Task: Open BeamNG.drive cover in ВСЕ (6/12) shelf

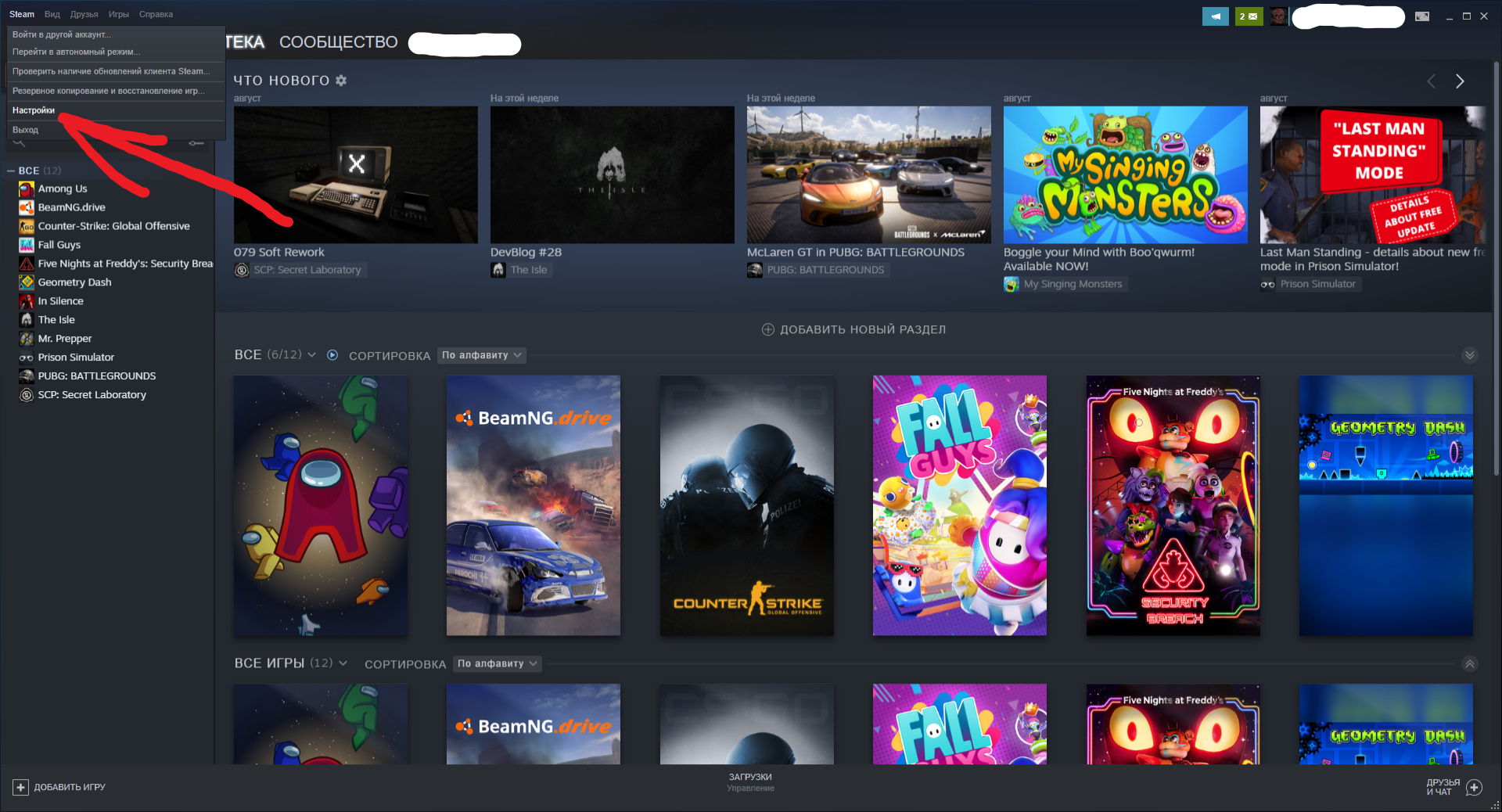Action: coord(534,505)
